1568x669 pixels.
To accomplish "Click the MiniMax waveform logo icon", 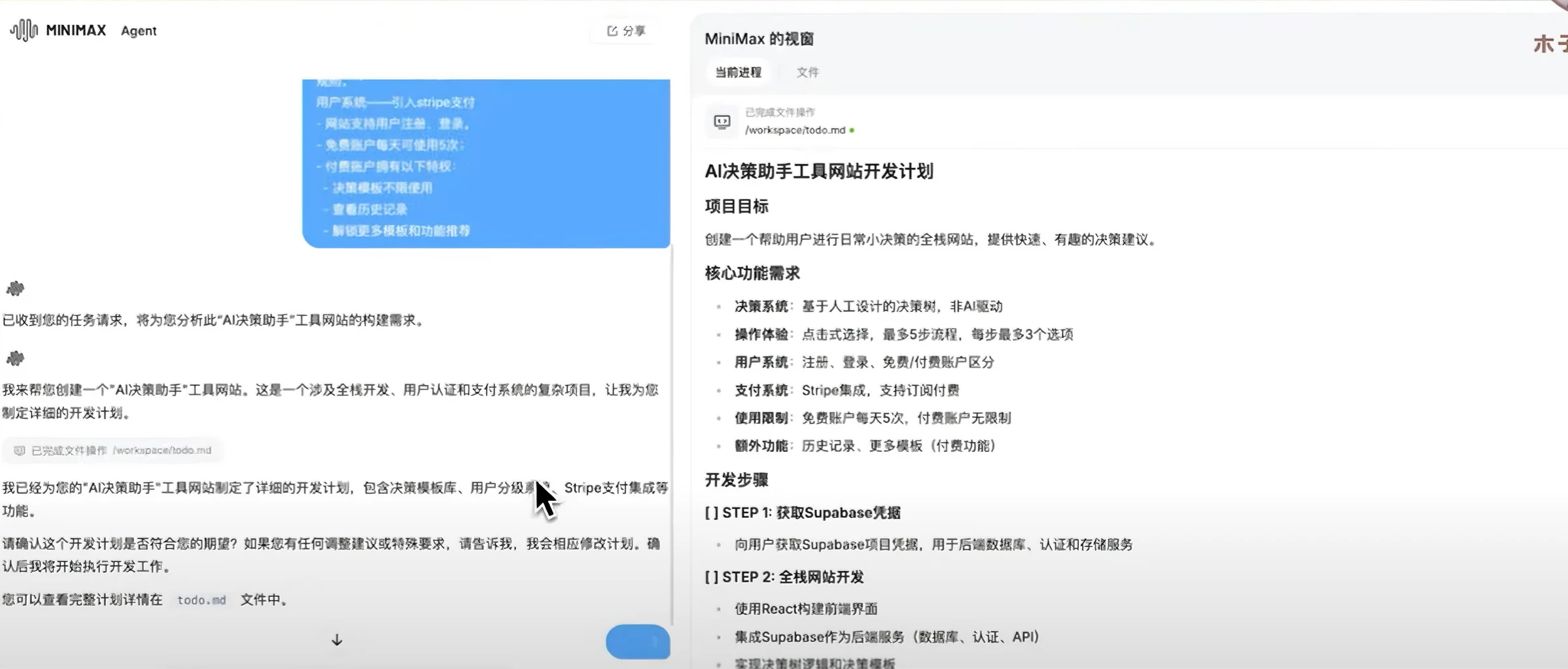I will 24,30.
